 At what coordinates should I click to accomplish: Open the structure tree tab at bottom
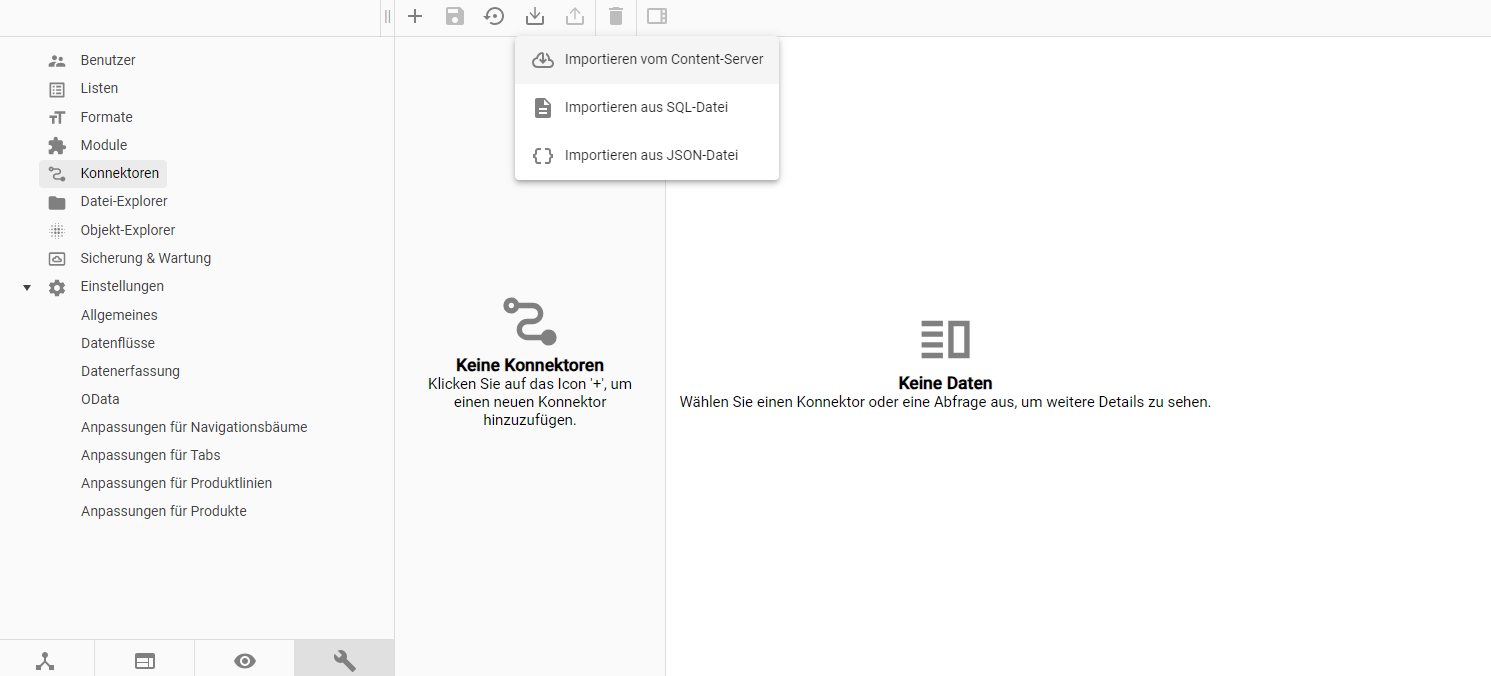[46, 660]
